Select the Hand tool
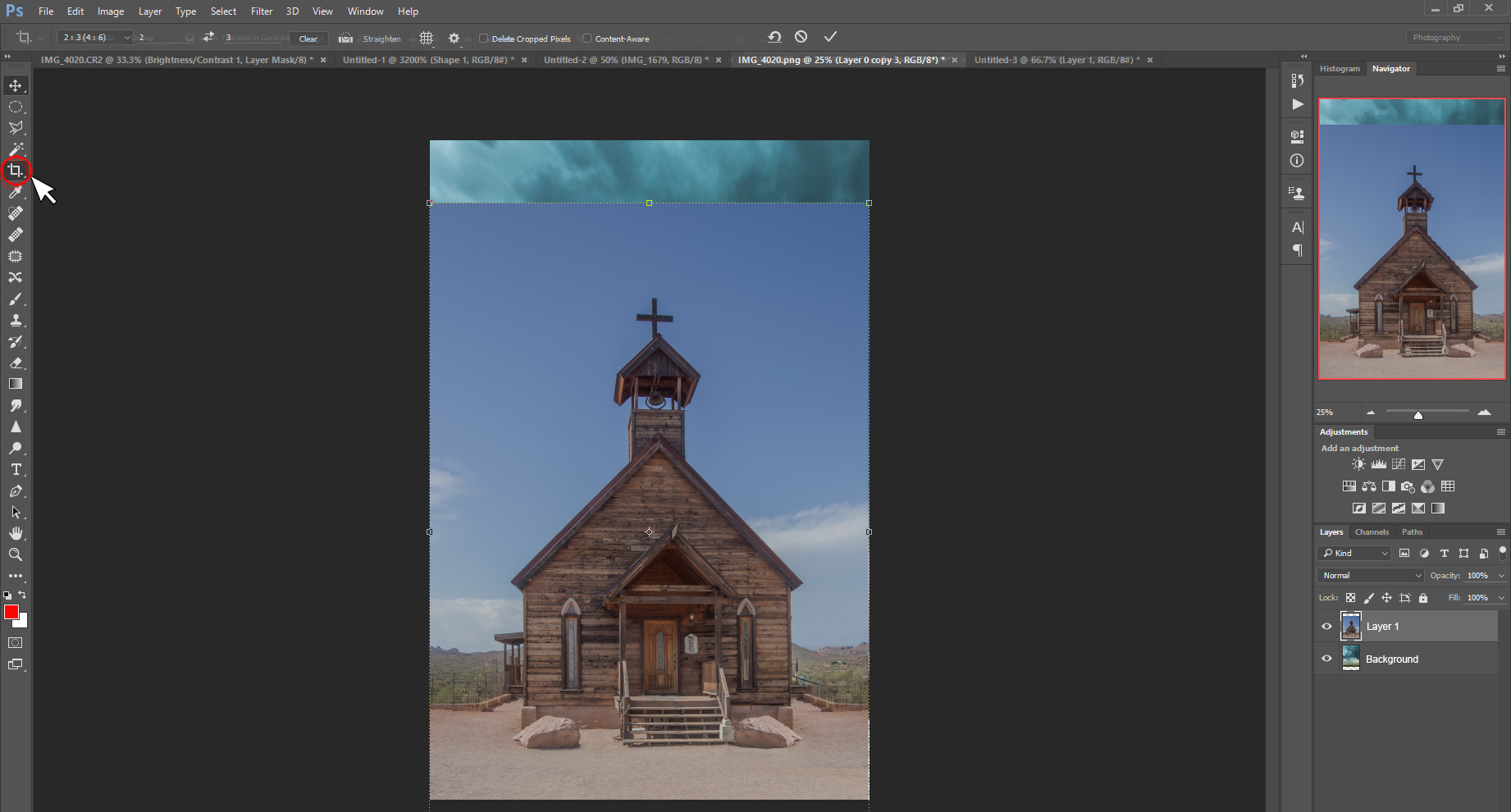1511x812 pixels. point(16,533)
